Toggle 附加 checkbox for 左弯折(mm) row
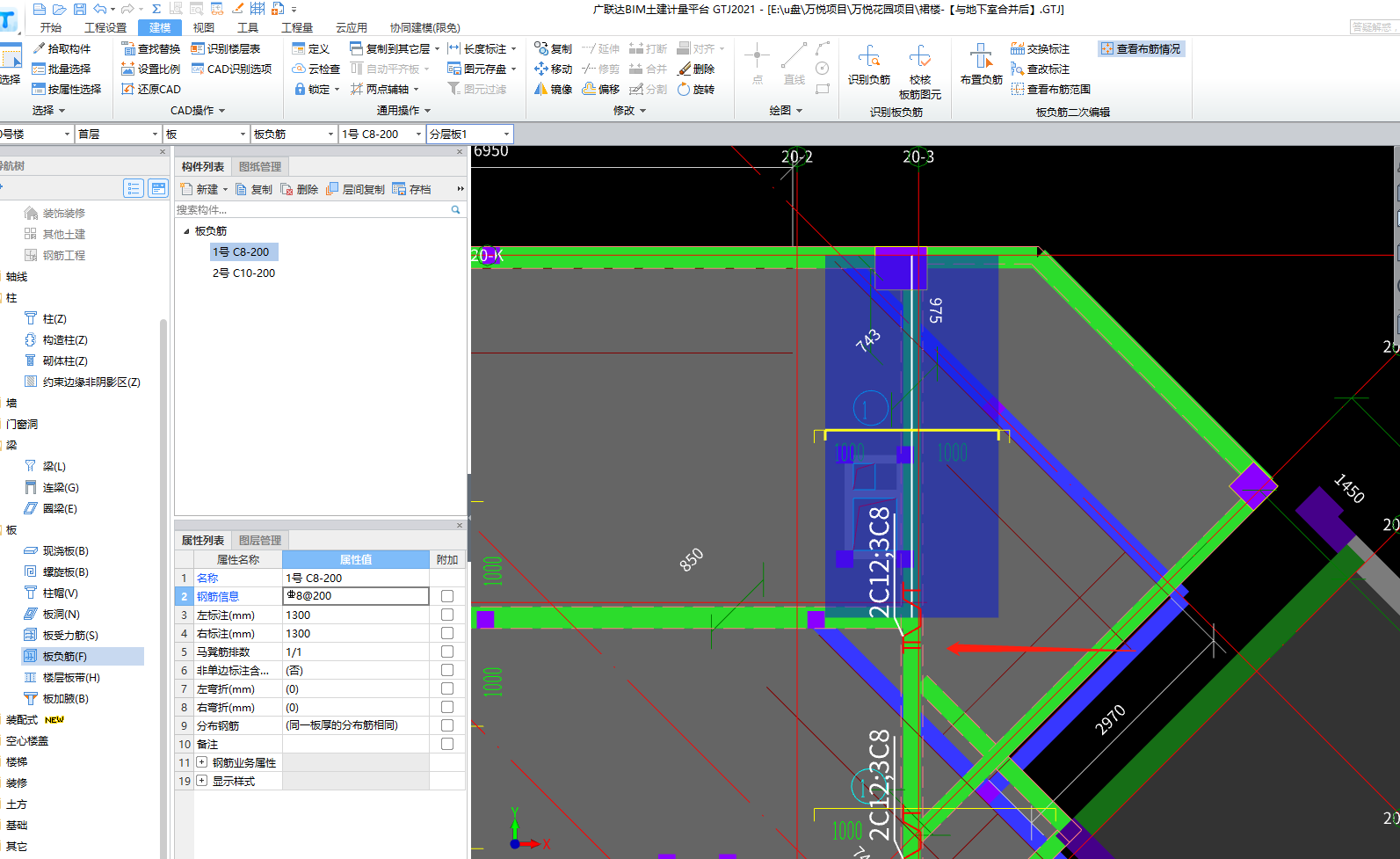This screenshot has width=1400, height=859. pos(447,688)
